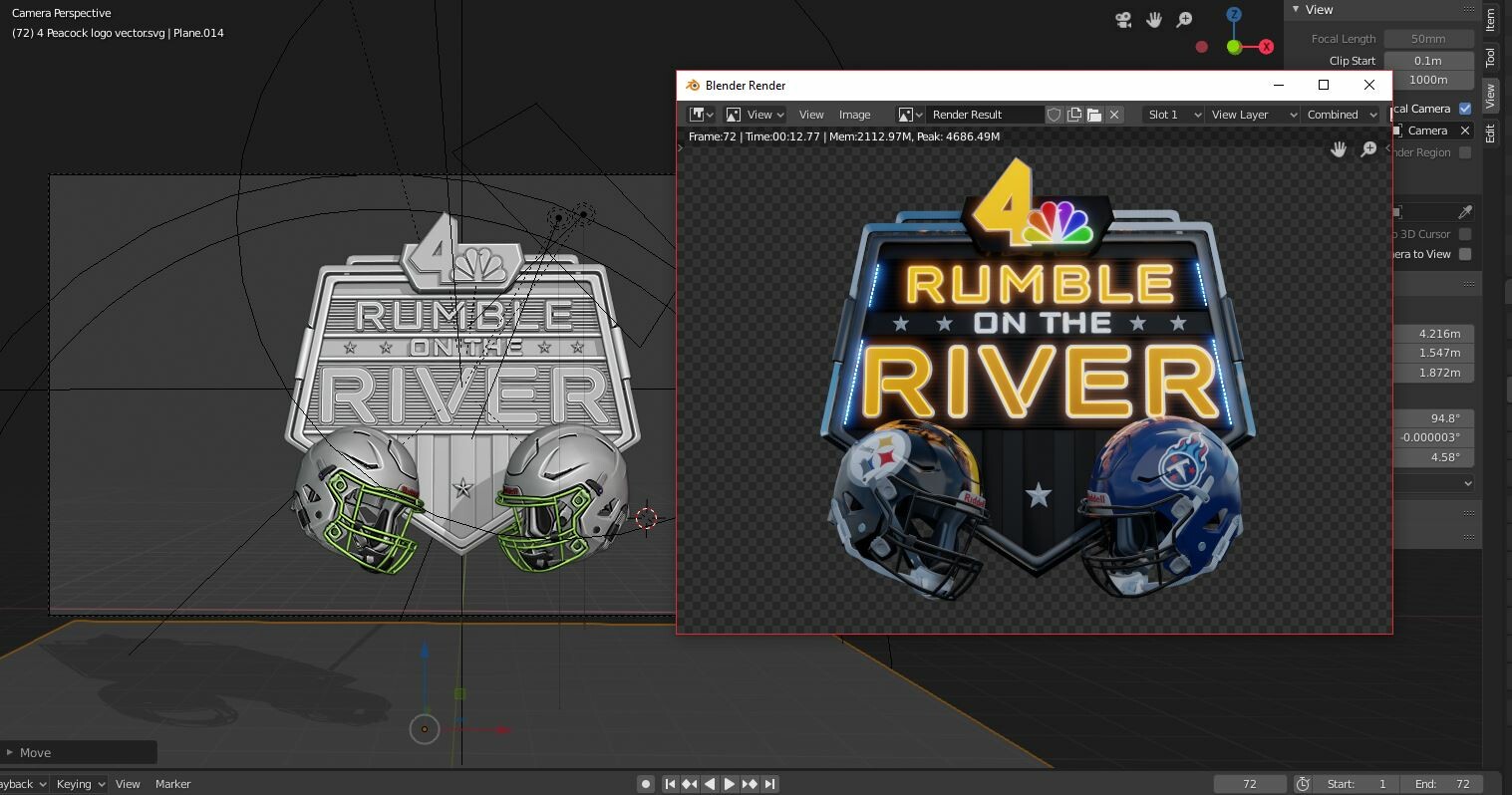Click the Camera object selector field
Image resolution: width=1512 pixels, height=795 pixels.
point(1423,131)
